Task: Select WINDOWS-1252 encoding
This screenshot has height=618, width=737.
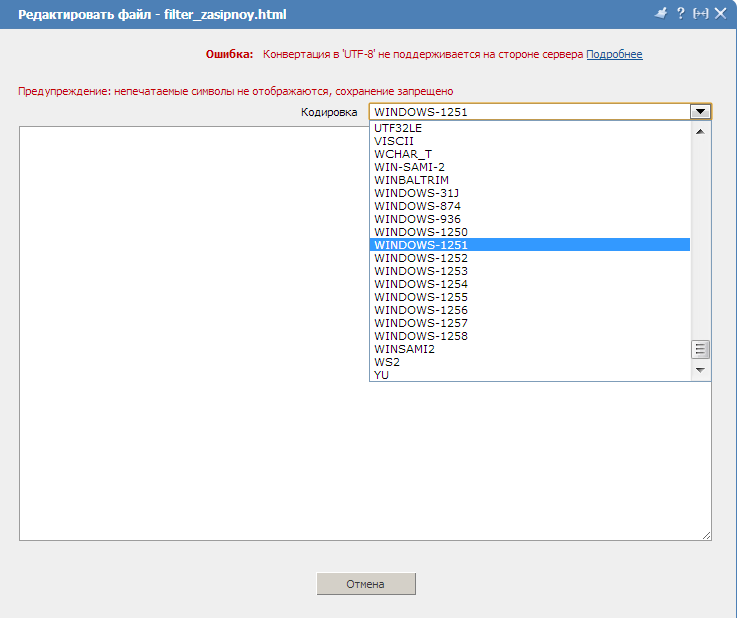Action: 420,258
